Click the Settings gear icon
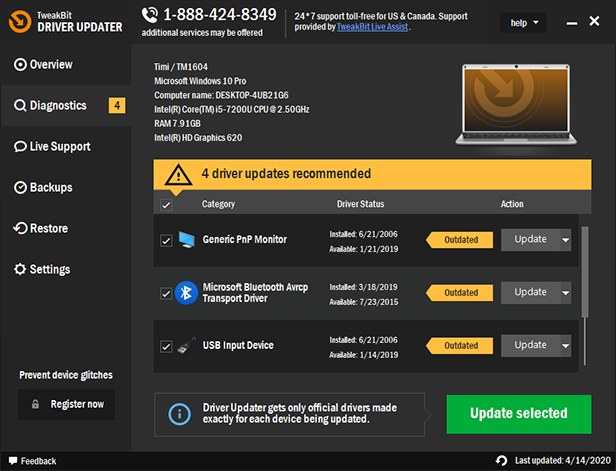The height and width of the screenshot is (471, 616). 20,269
